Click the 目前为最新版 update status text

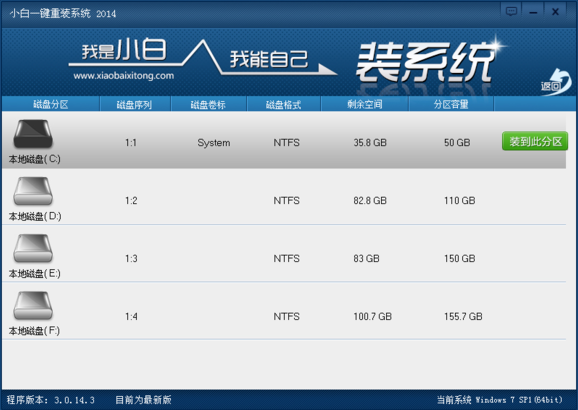pyautogui.click(x=143, y=400)
